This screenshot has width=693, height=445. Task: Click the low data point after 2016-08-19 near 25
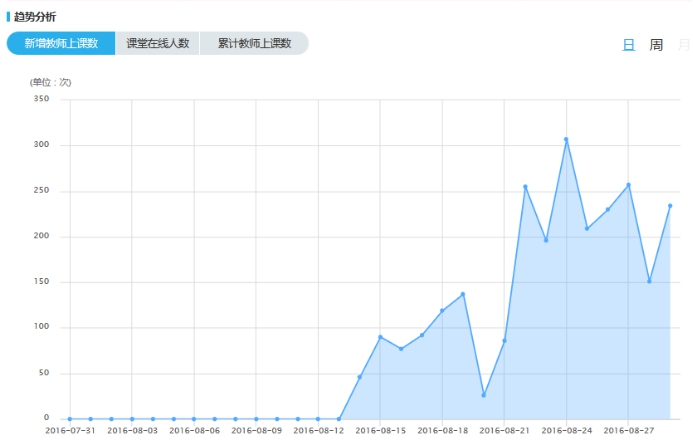(x=484, y=395)
